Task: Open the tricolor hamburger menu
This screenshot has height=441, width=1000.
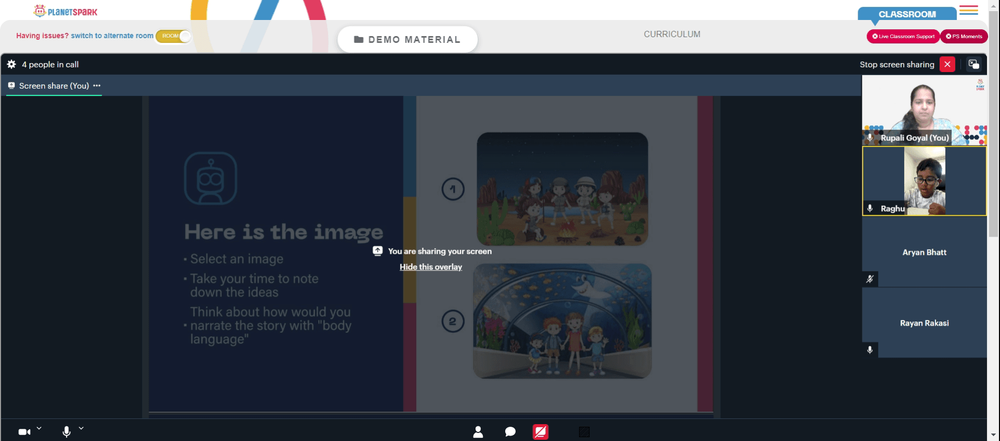Action: (968, 10)
